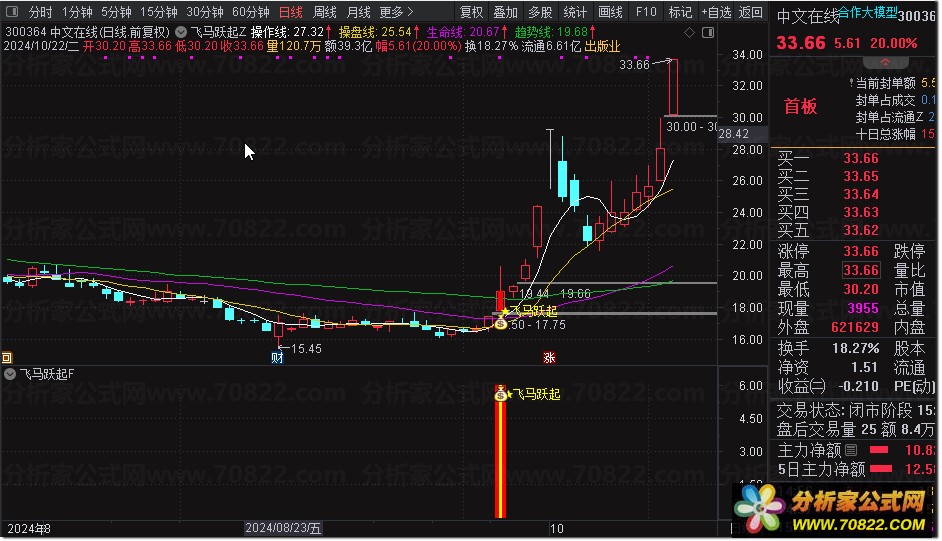Image resolution: width=942 pixels, height=541 pixels.
Task: Open the F10 company info
Action: tap(646, 12)
